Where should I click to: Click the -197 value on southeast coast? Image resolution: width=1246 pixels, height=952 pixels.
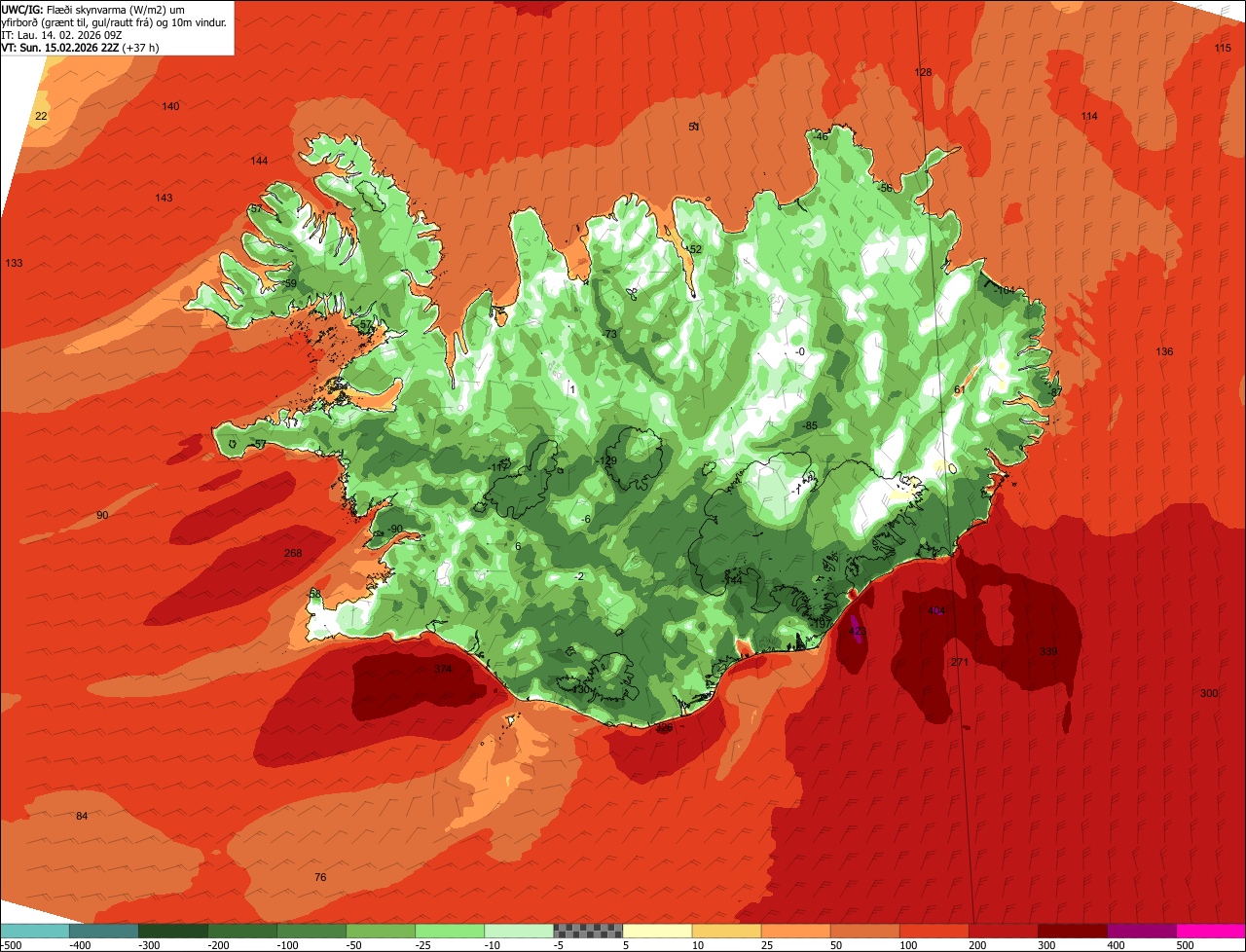(820, 623)
